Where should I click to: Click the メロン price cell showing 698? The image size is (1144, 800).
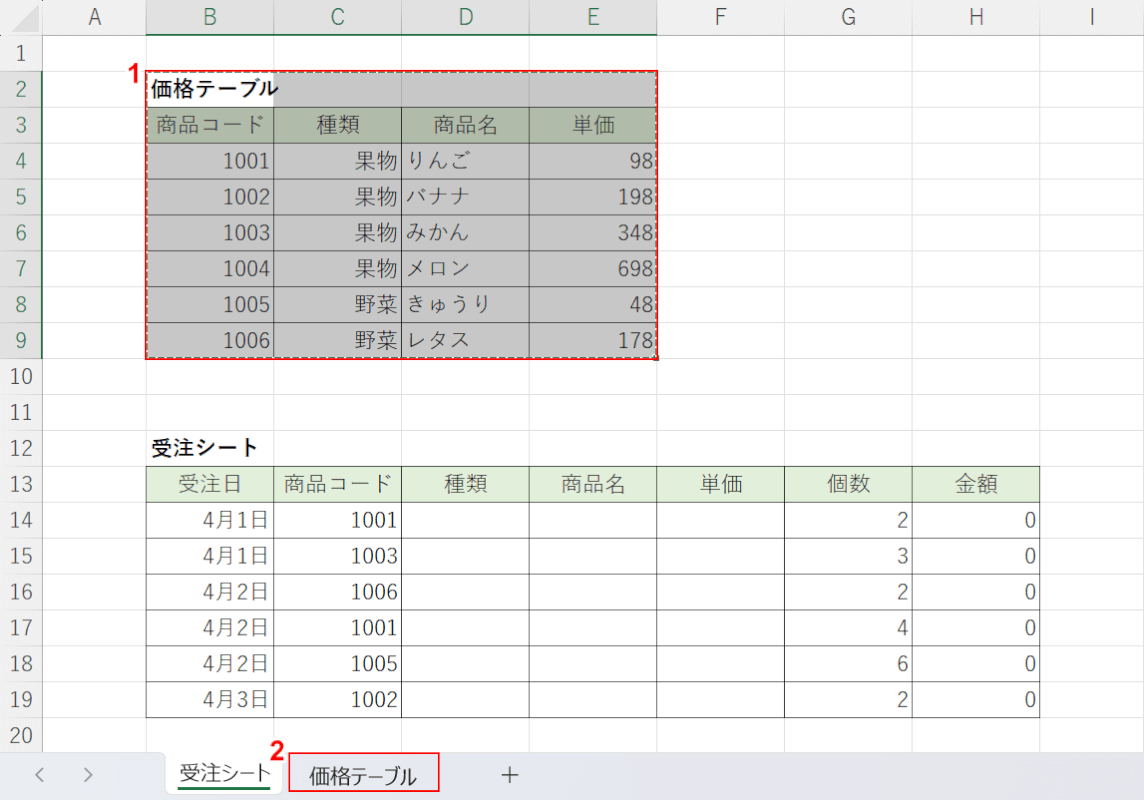click(x=593, y=269)
